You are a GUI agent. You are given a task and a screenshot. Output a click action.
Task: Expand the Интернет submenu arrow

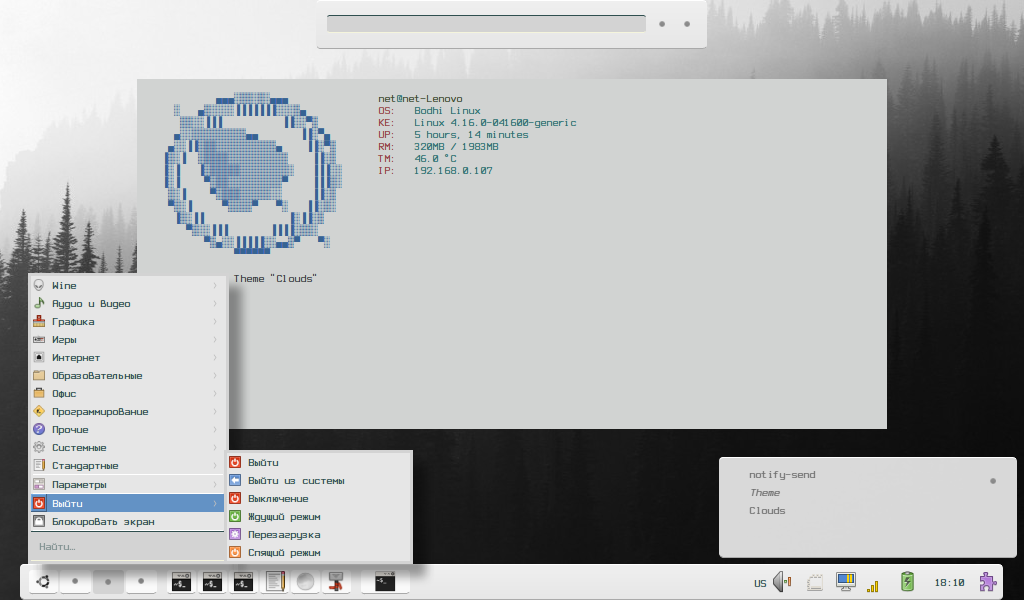[214, 357]
